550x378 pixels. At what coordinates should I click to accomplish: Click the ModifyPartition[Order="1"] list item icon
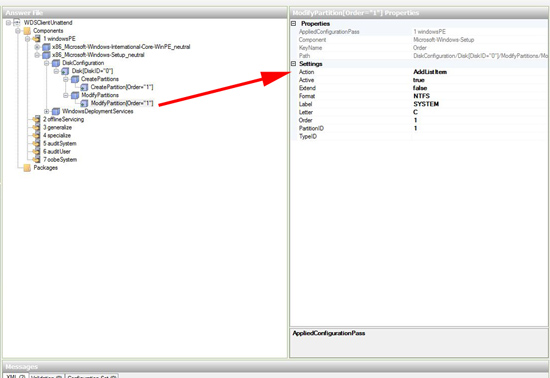(84, 103)
